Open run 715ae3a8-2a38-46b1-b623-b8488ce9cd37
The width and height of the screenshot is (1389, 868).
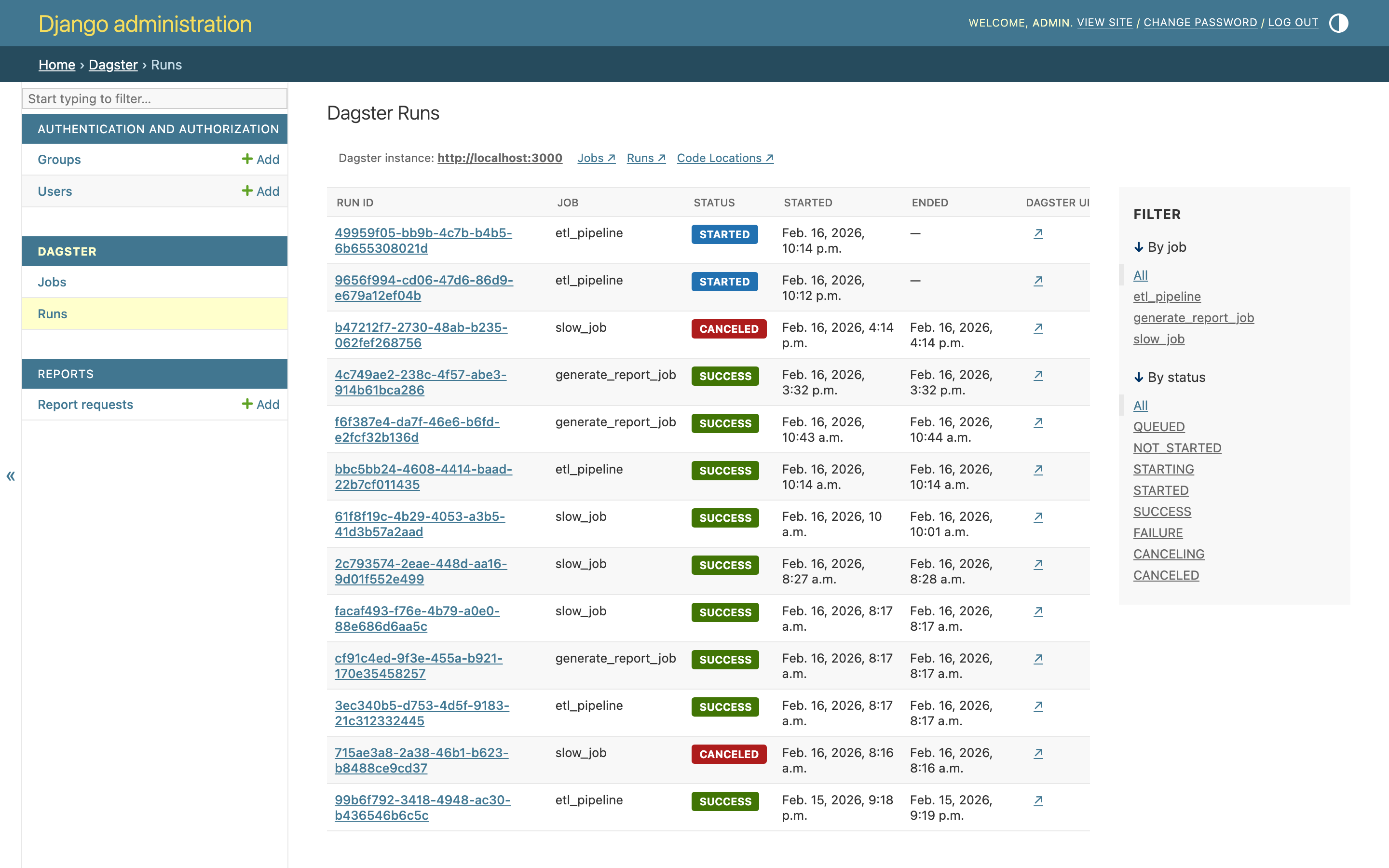coord(422,760)
